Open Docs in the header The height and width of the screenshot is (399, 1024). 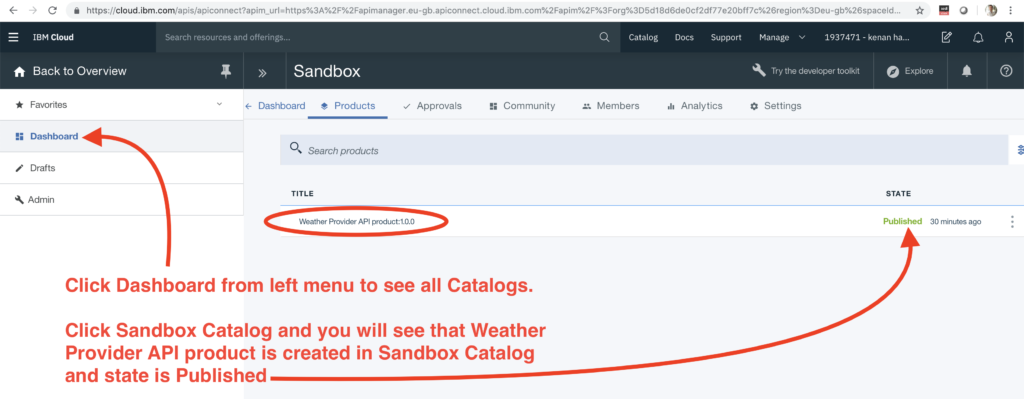pos(684,37)
